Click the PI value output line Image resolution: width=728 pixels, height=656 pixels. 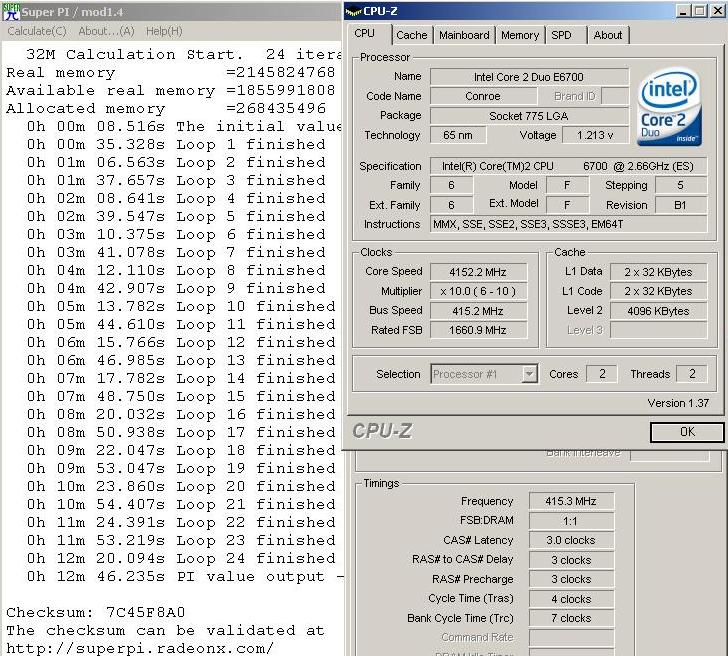pos(185,577)
